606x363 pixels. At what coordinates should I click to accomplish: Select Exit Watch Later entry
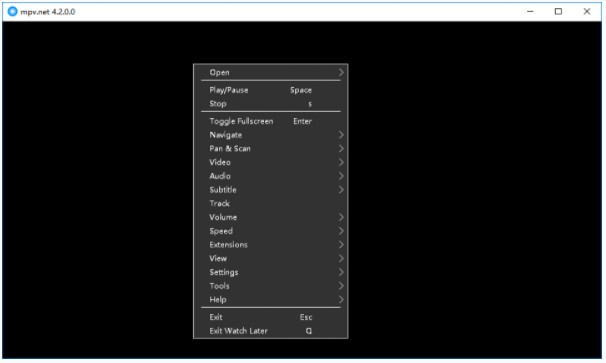(x=271, y=331)
